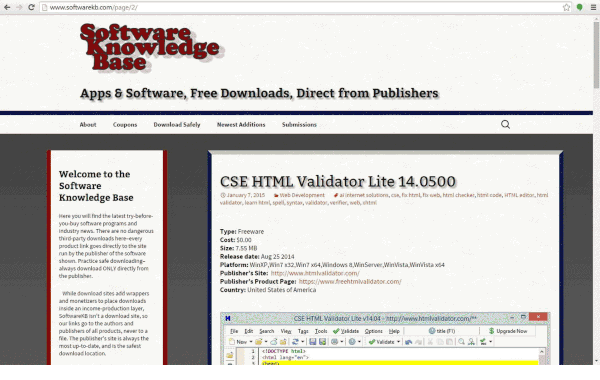This screenshot has width=600, height=380.
Task: Click the green extension icon in the toolbar
Action: [579, 7]
